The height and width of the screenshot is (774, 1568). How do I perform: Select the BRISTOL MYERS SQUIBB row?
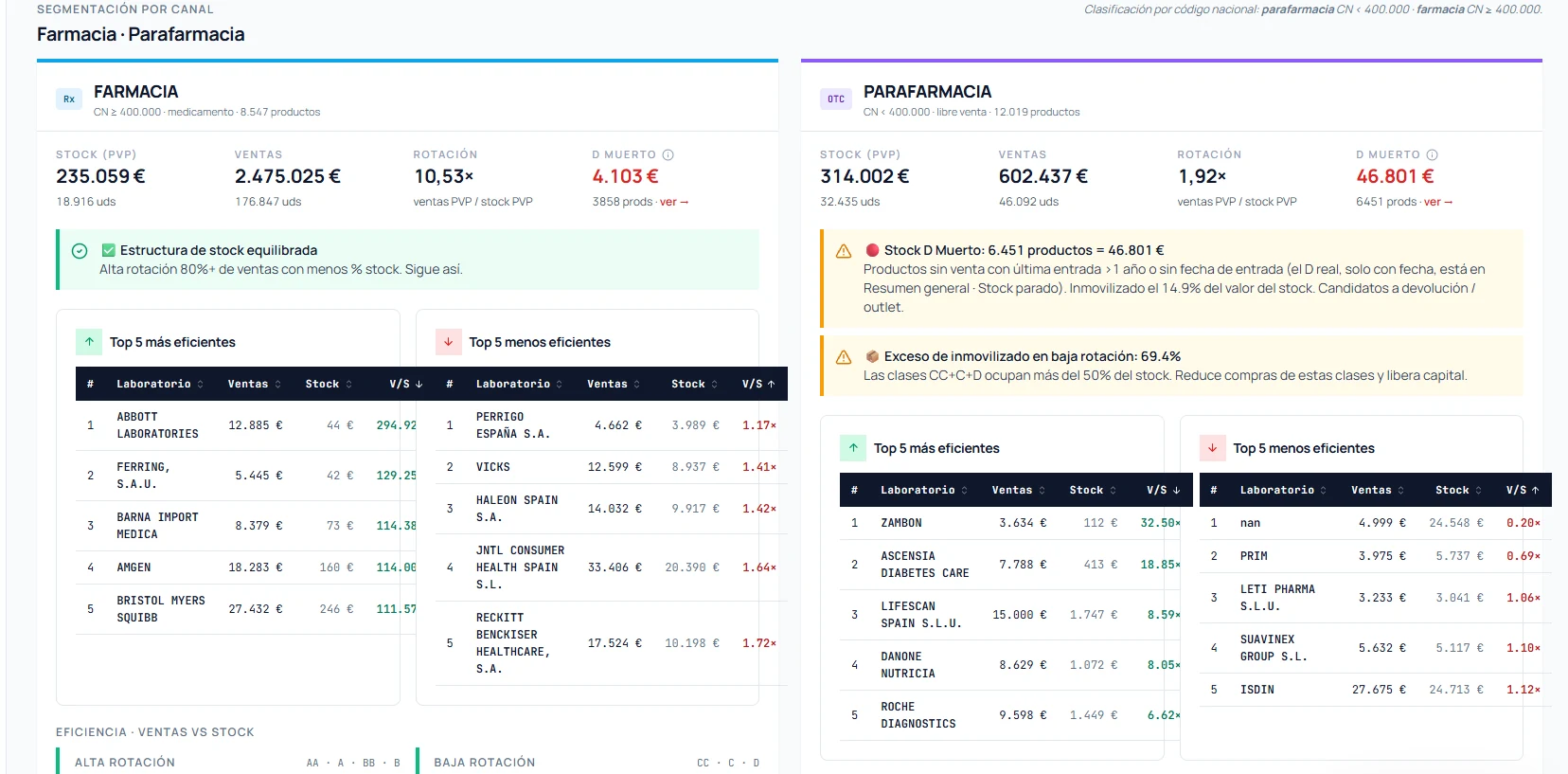click(246, 609)
